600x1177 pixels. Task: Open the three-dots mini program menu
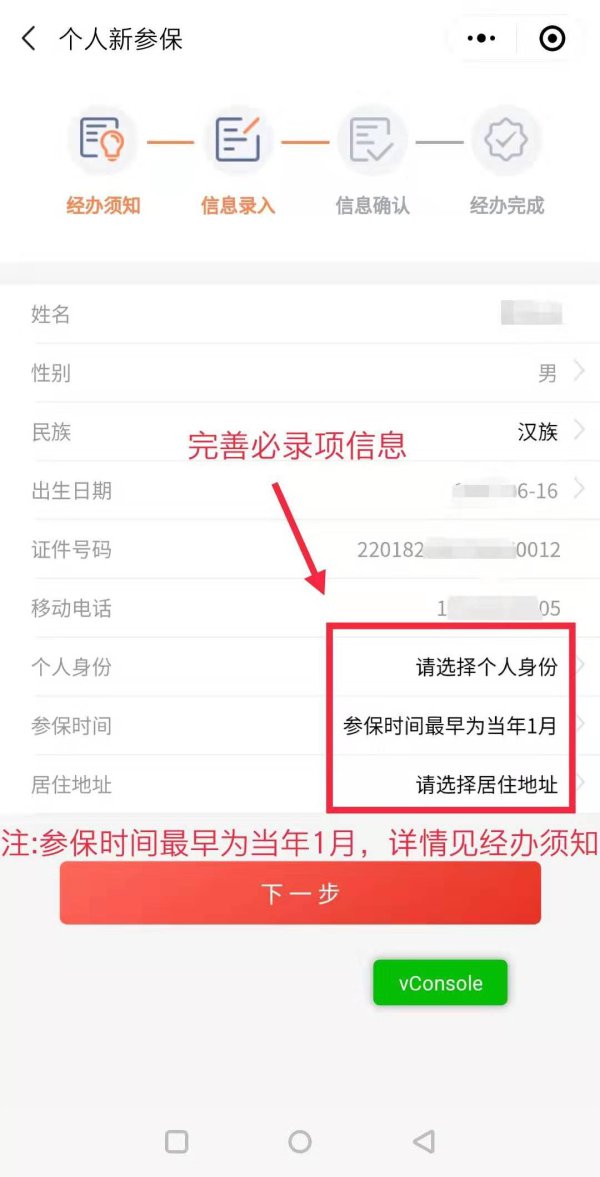coord(481,38)
